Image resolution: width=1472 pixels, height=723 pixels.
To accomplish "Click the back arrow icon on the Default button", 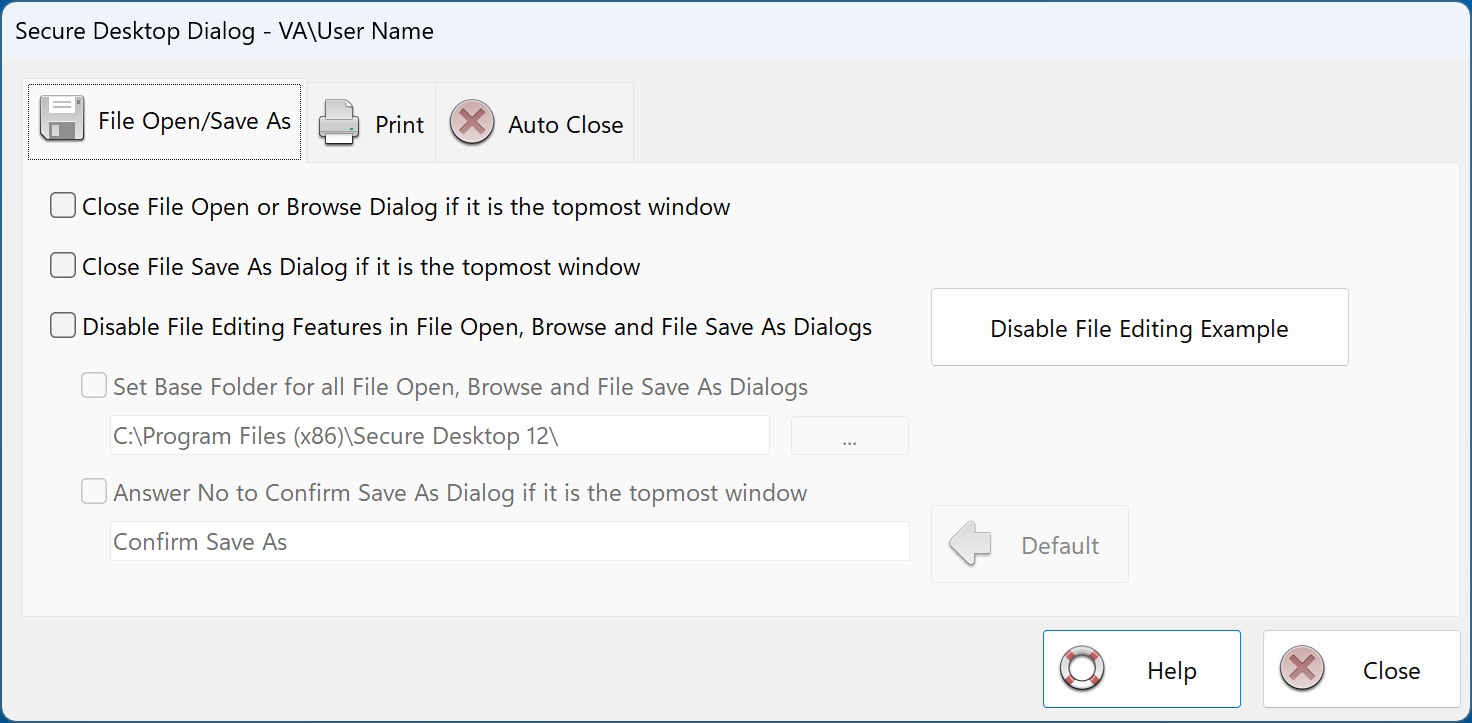I will pos(967,544).
